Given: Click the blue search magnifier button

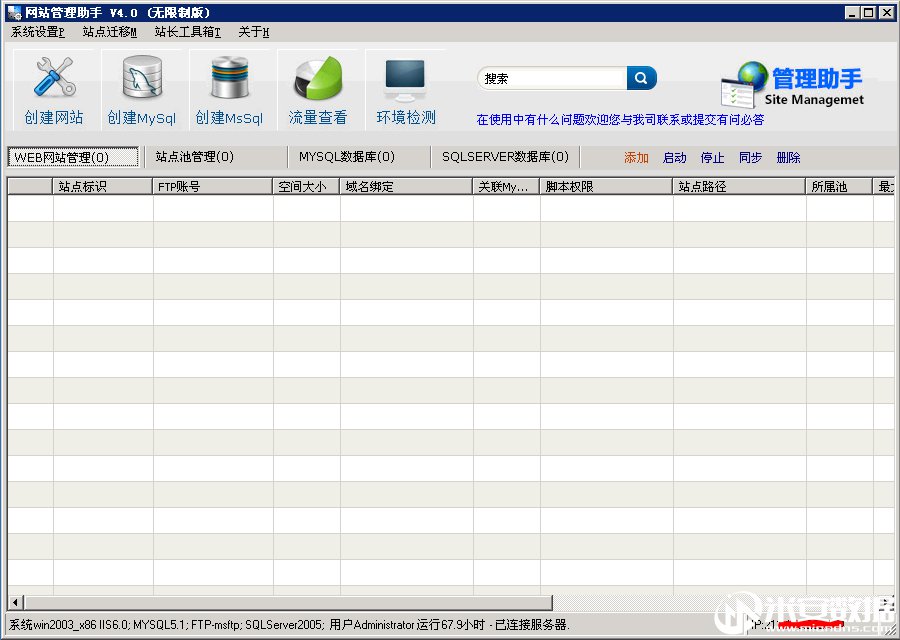Looking at the screenshot, I should 641,78.
